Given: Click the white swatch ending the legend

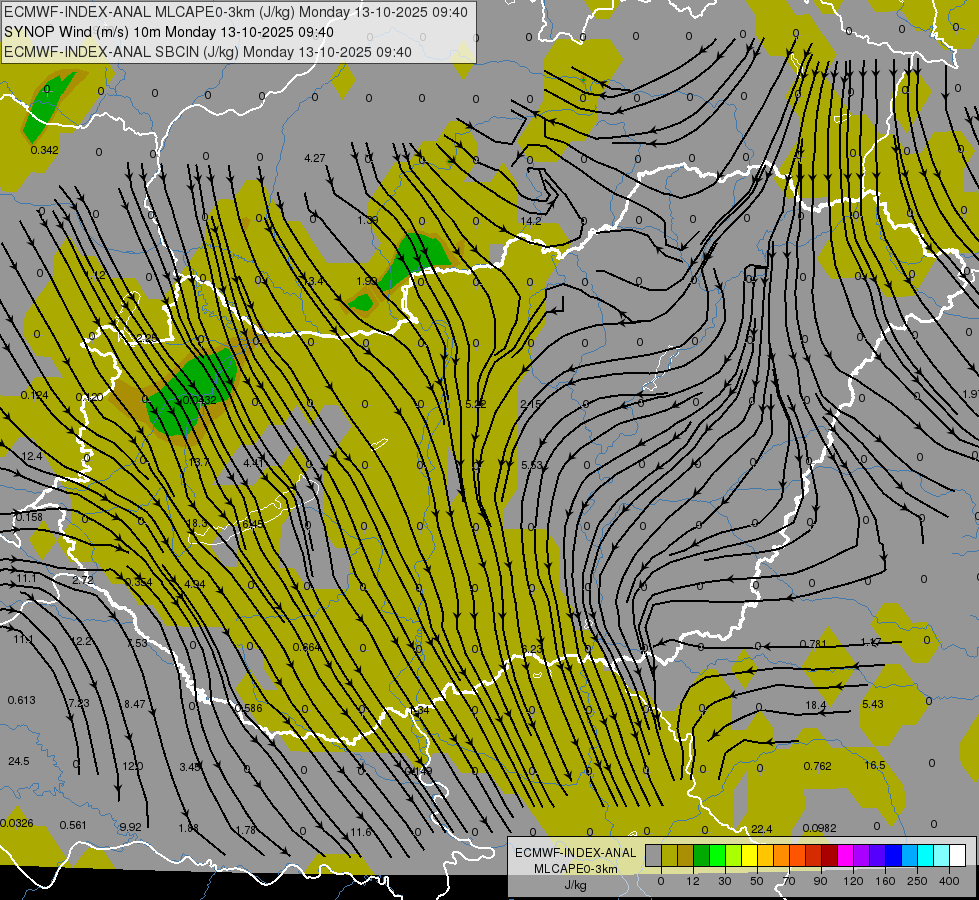Looking at the screenshot, I should click(x=957, y=856).
